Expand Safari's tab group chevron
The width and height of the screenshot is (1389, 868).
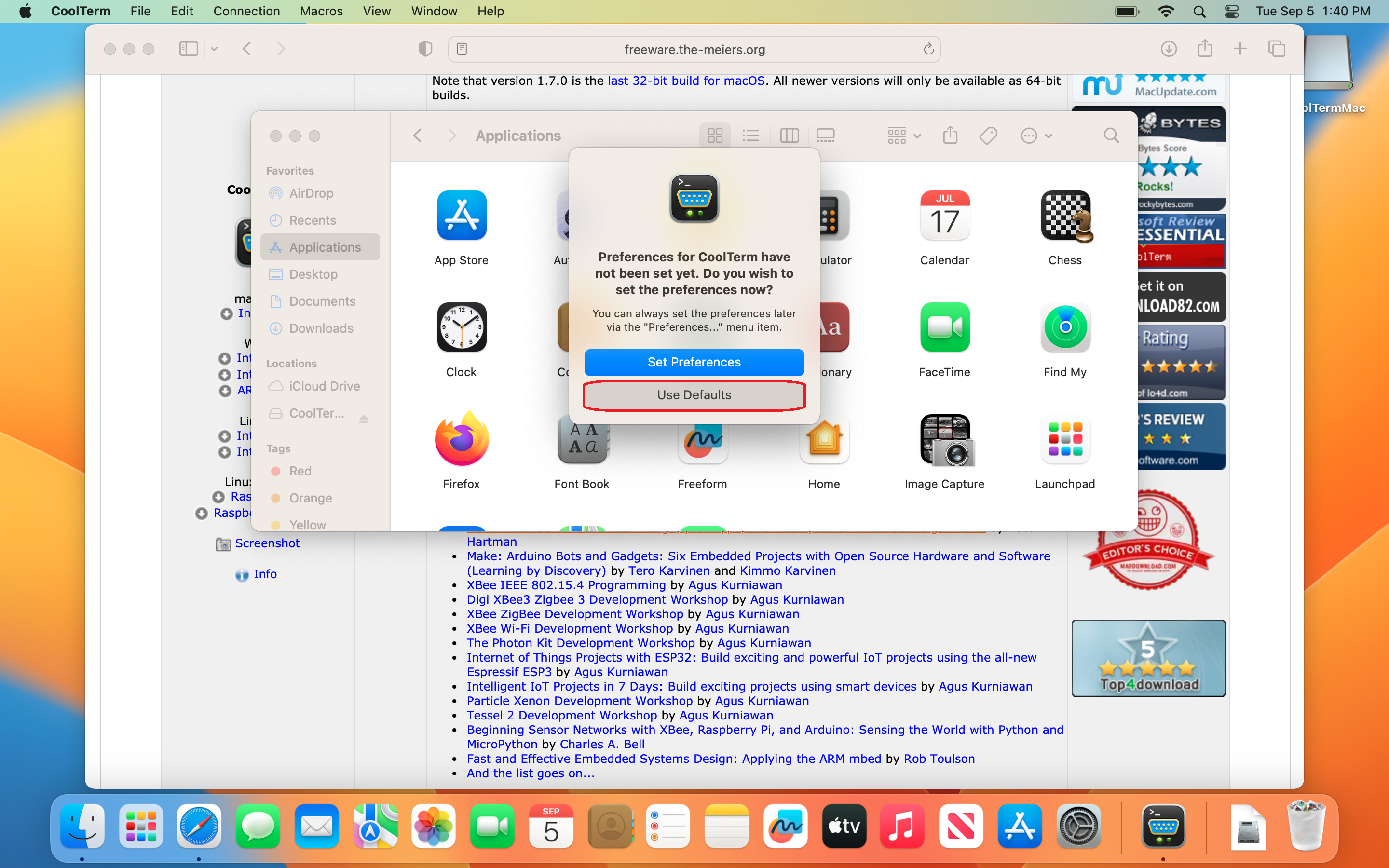point(214,49)
